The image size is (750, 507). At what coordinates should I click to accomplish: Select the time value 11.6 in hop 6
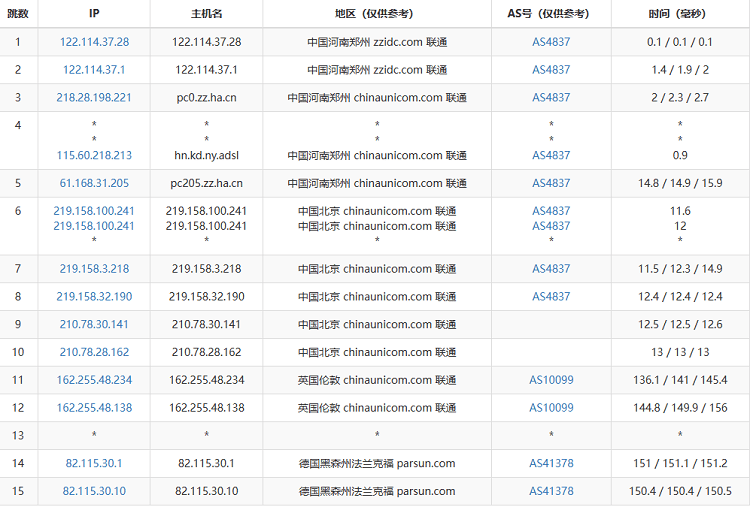pyautogui.click(x=680, y=211)
